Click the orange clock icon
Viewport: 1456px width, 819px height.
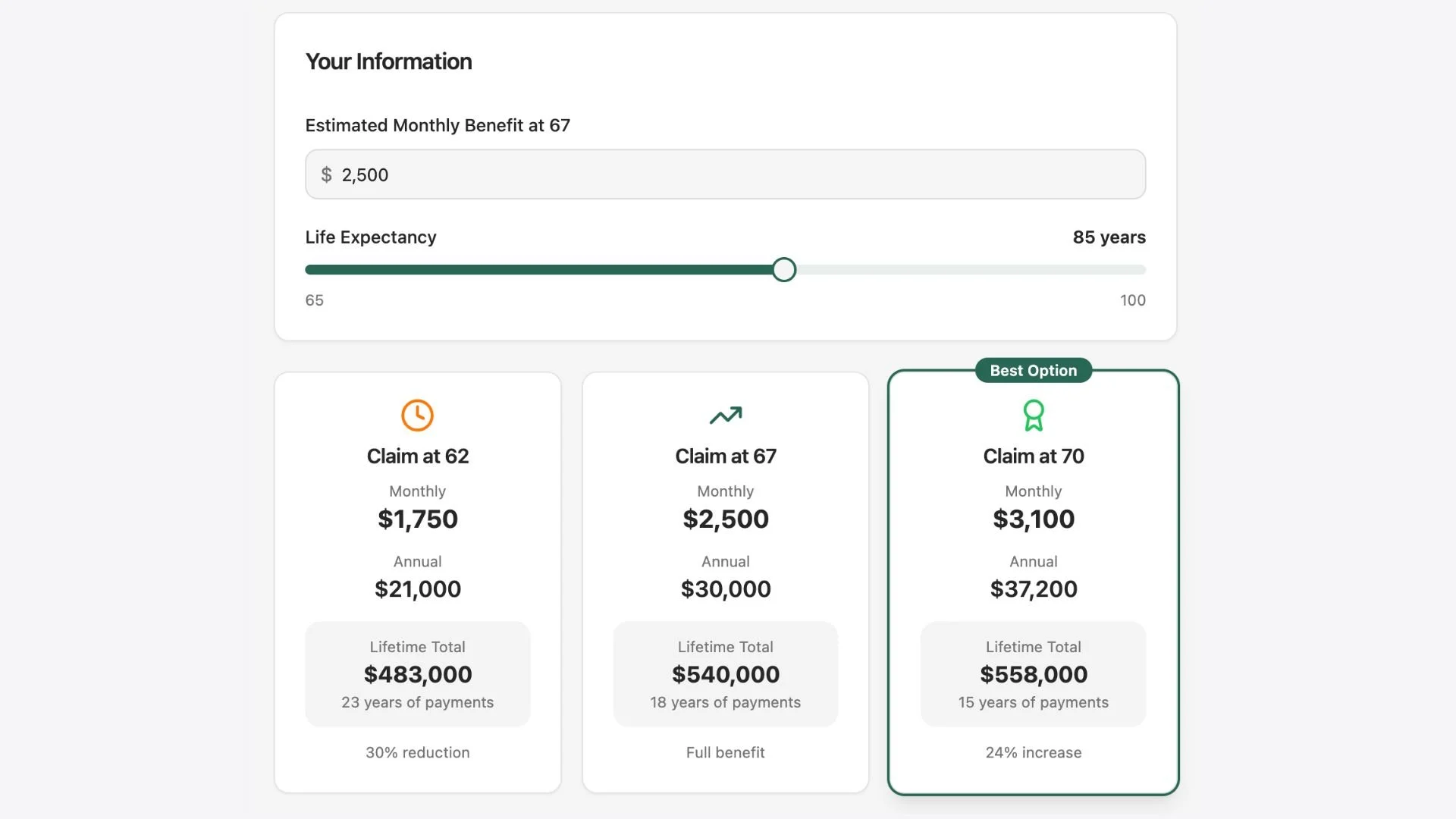coord(417,415)
